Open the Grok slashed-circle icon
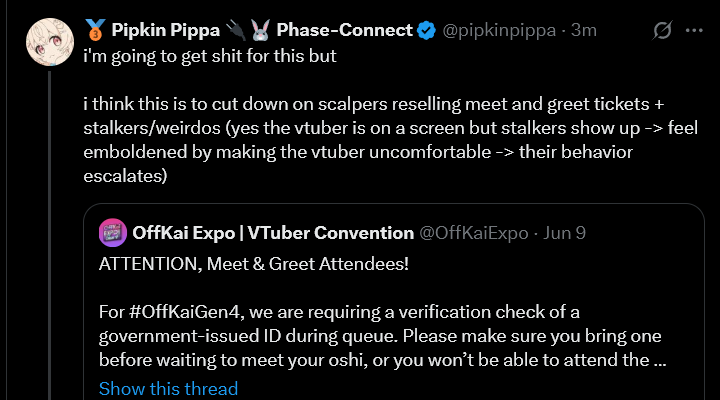This screenshot has height=400, width=720. tap(660, 31)
